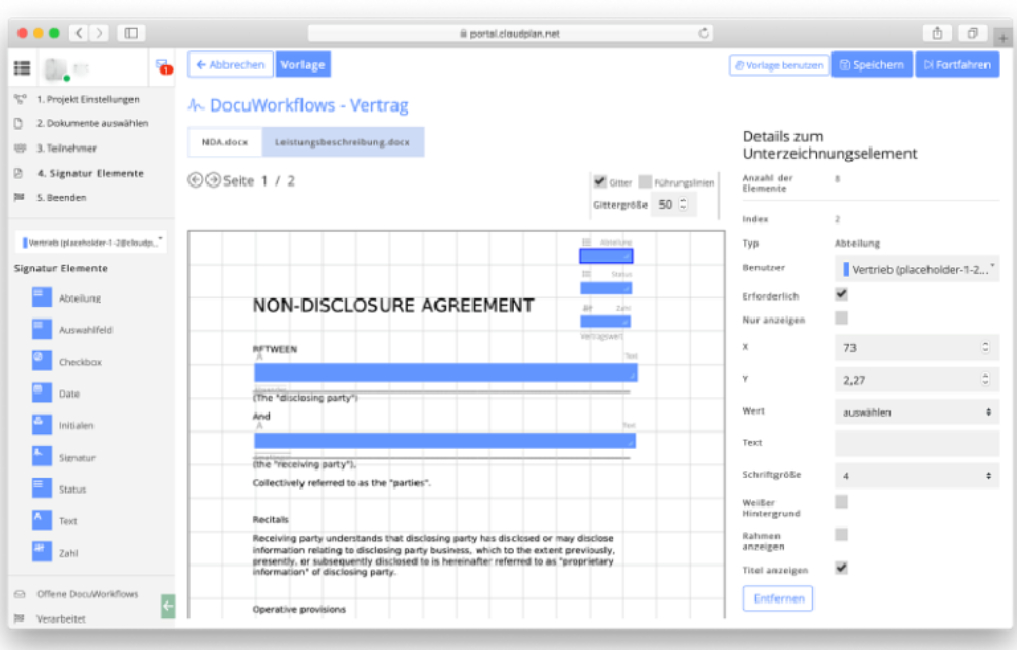Screen dimensions: 1017x650
Task: Select the Signatur element icon
Action: [42, 456]
